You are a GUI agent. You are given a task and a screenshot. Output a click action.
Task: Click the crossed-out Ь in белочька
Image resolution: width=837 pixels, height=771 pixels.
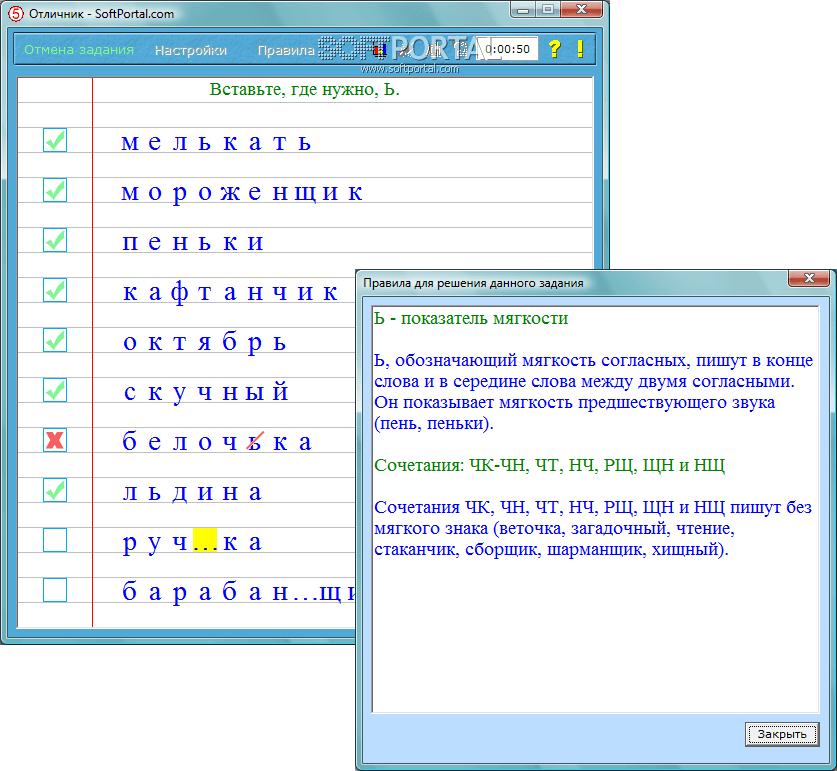point(255,441)
